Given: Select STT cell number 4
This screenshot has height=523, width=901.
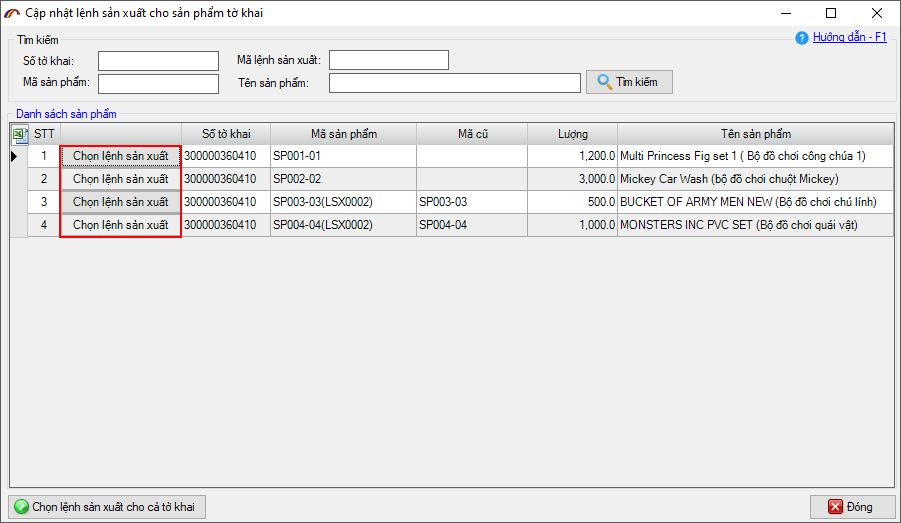Looking at the screenshot, I should pos(44,225).
